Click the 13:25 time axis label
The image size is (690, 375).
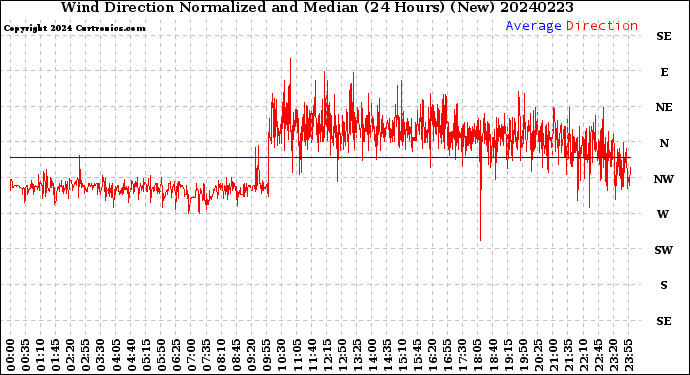point(357,355)
